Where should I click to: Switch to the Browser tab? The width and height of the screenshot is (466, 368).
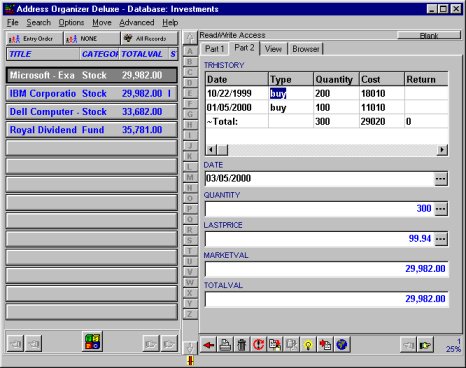click(x=306, y=49)
